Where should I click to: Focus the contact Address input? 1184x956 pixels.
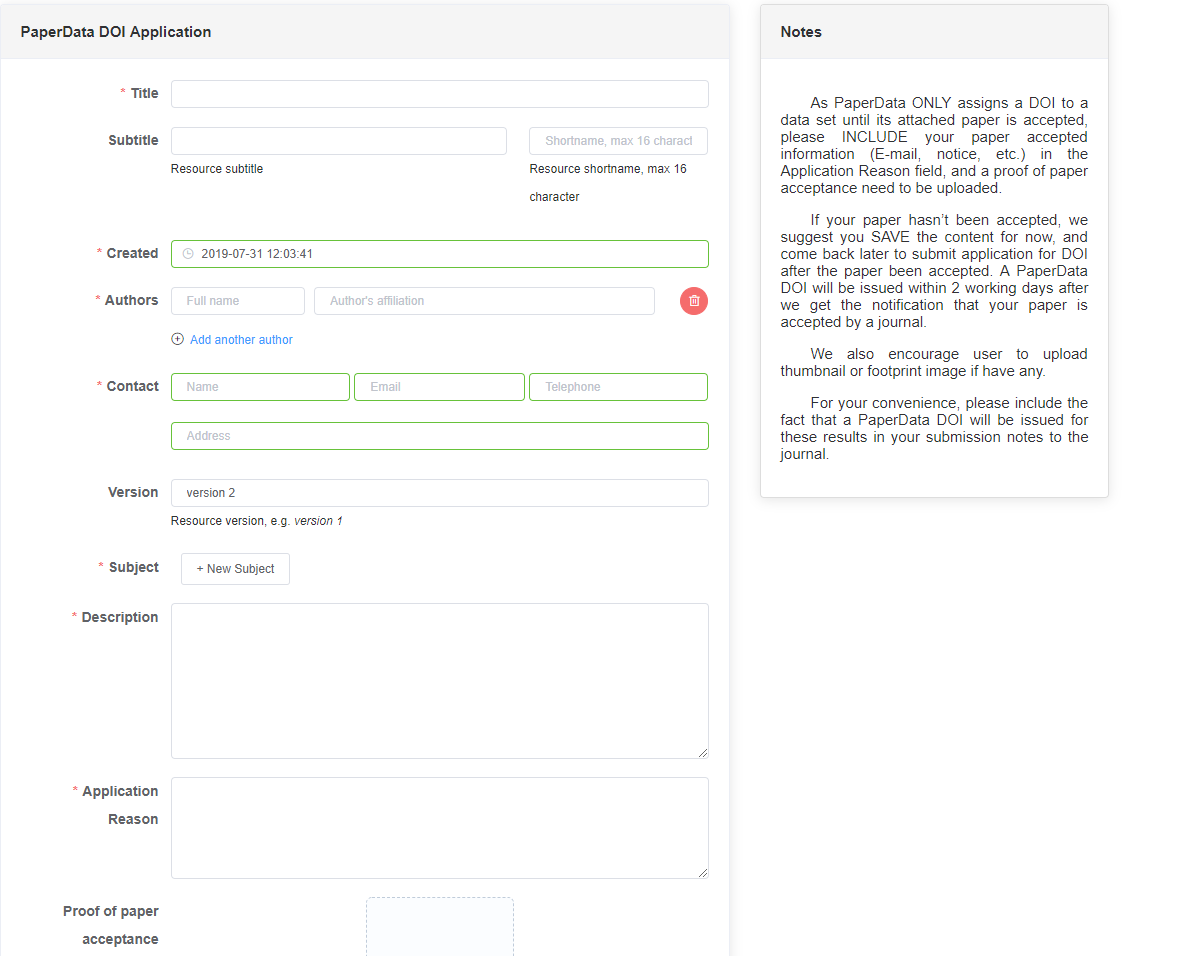(439, 436)
